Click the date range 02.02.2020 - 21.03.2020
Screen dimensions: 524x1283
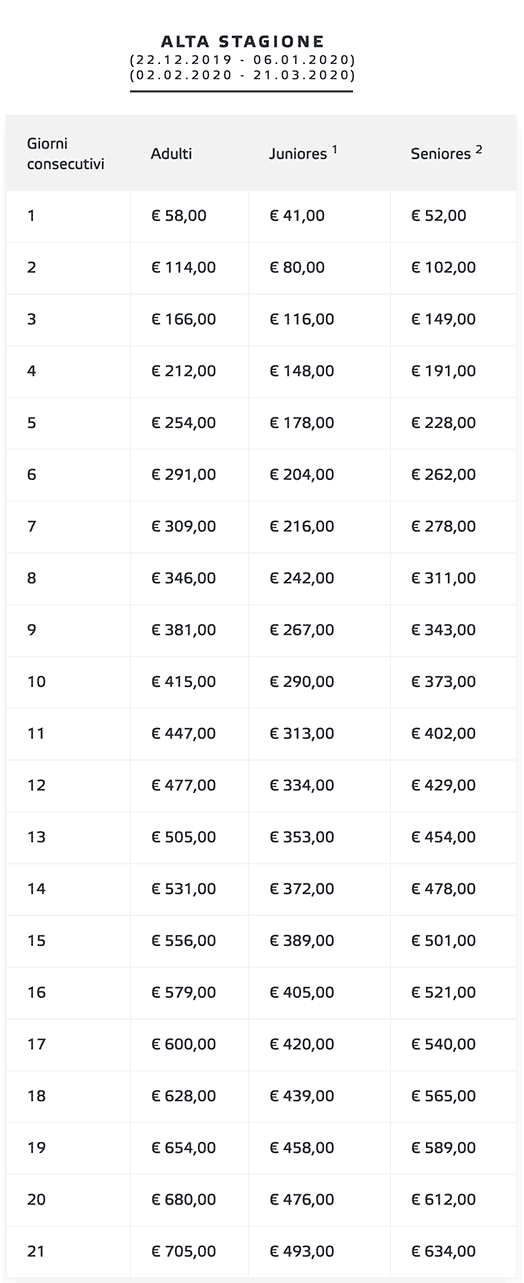pyautogui.click(x=242, y=74)
